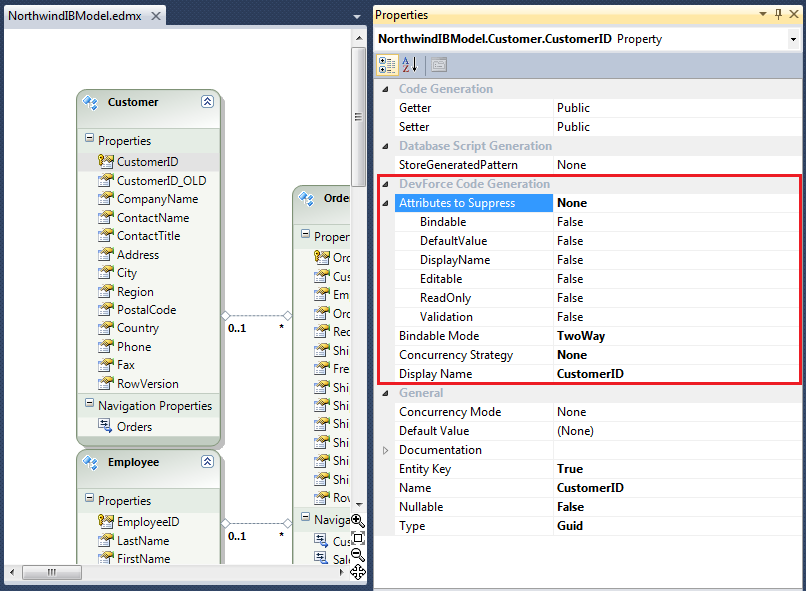The height and width of the screenshot is (614, 809).
Task: Collapse Database Script Generation category
Action: pos(385,147)
